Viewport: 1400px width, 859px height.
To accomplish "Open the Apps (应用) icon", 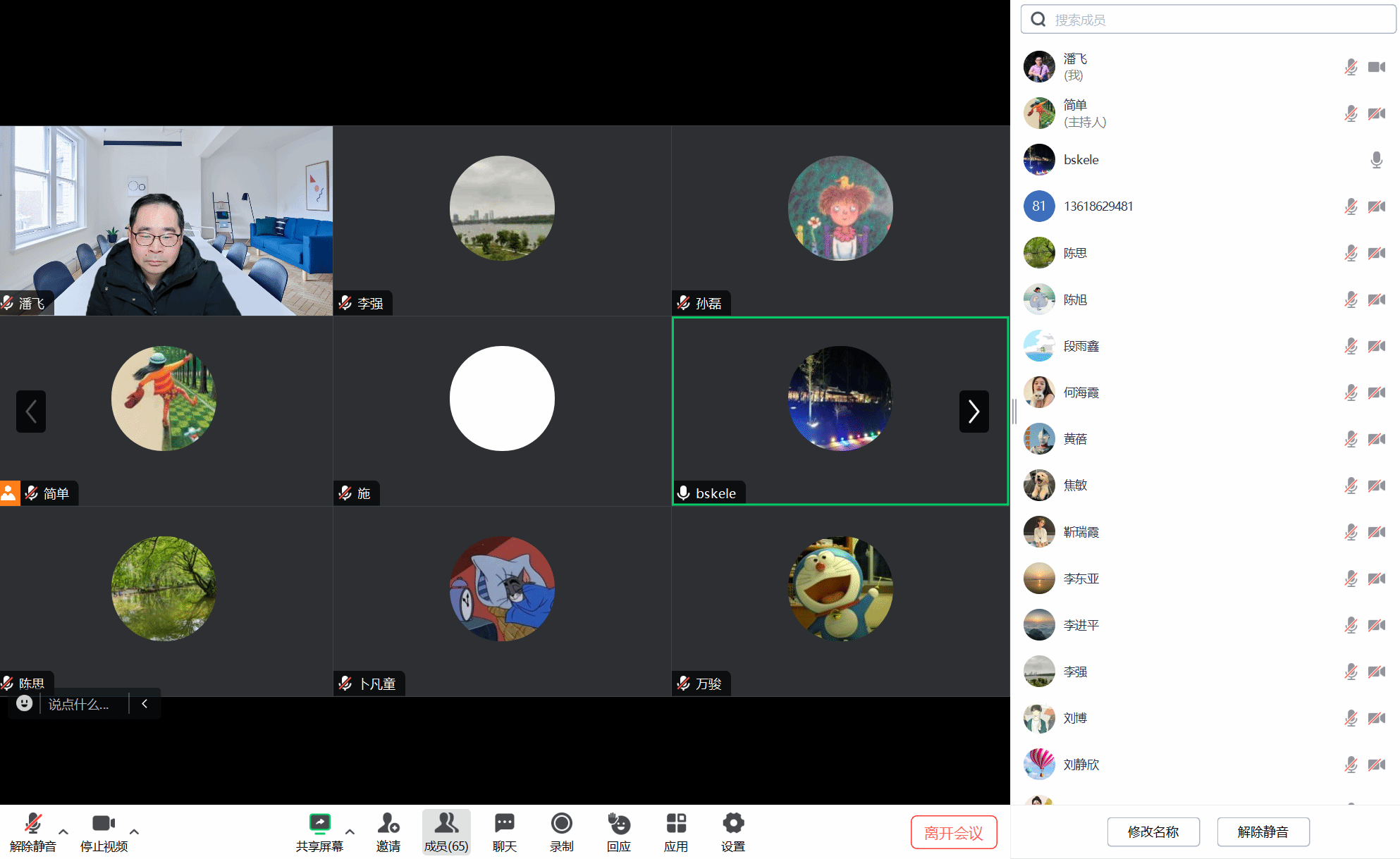I will tap(675, 824).
